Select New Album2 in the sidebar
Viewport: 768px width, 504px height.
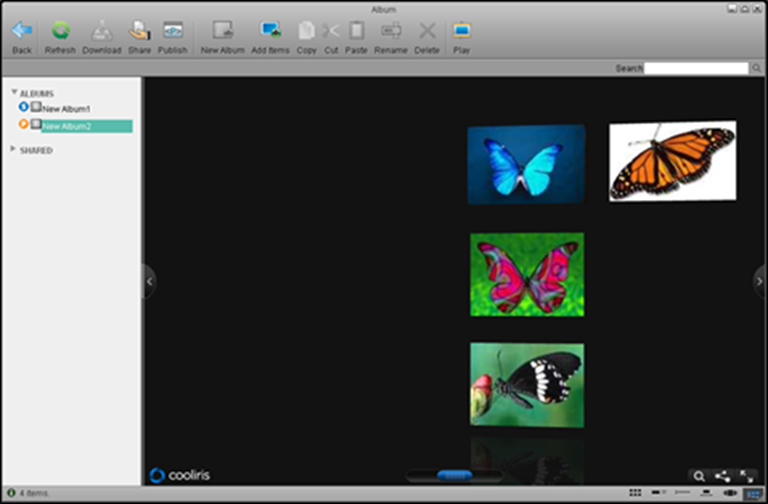66,126
